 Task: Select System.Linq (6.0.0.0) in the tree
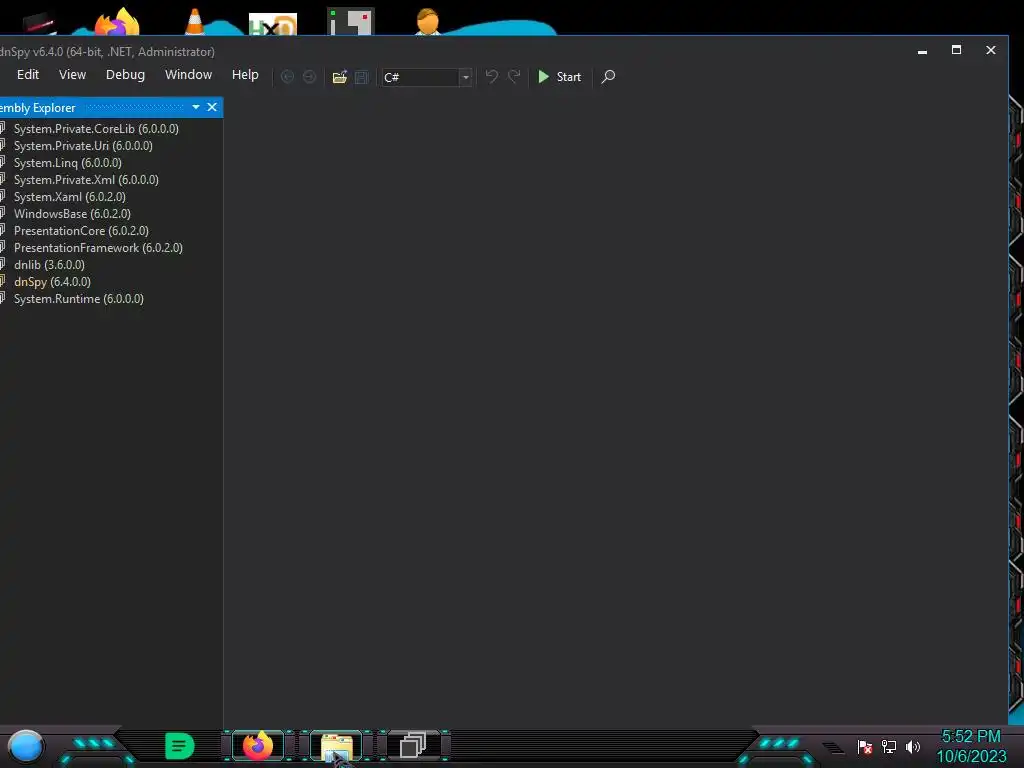click(x=67, y=163)
